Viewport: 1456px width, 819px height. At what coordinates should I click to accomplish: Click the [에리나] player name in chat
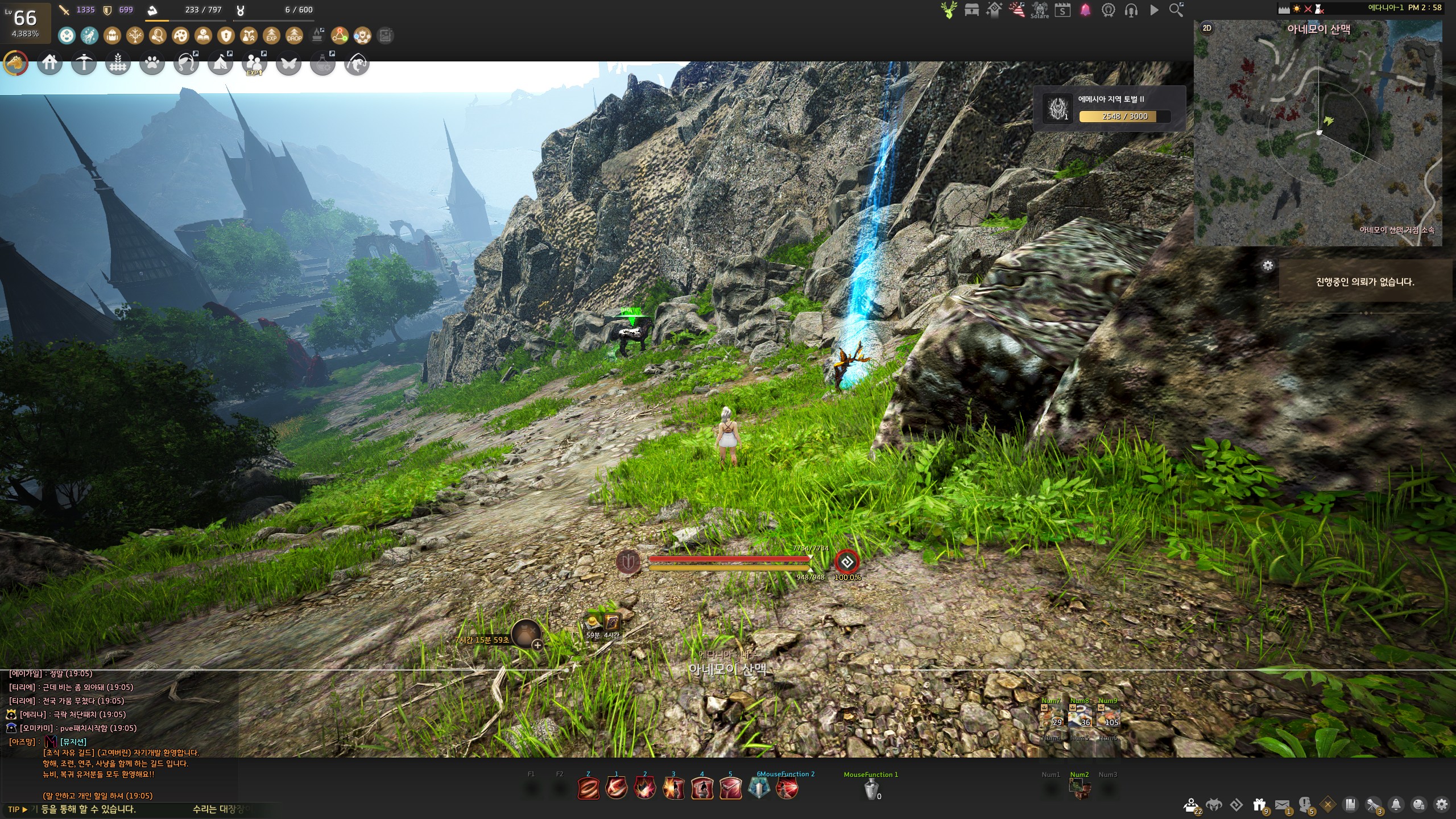(32, 714)
